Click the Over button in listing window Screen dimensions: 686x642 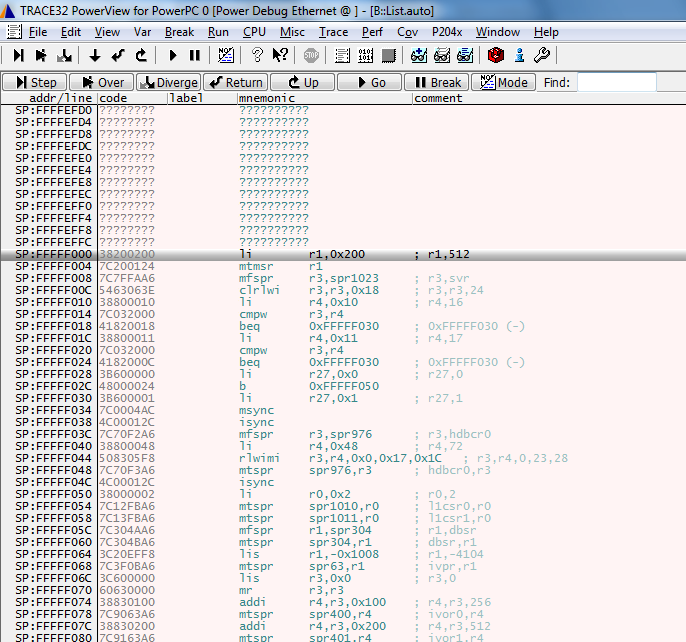click(102, 82)
